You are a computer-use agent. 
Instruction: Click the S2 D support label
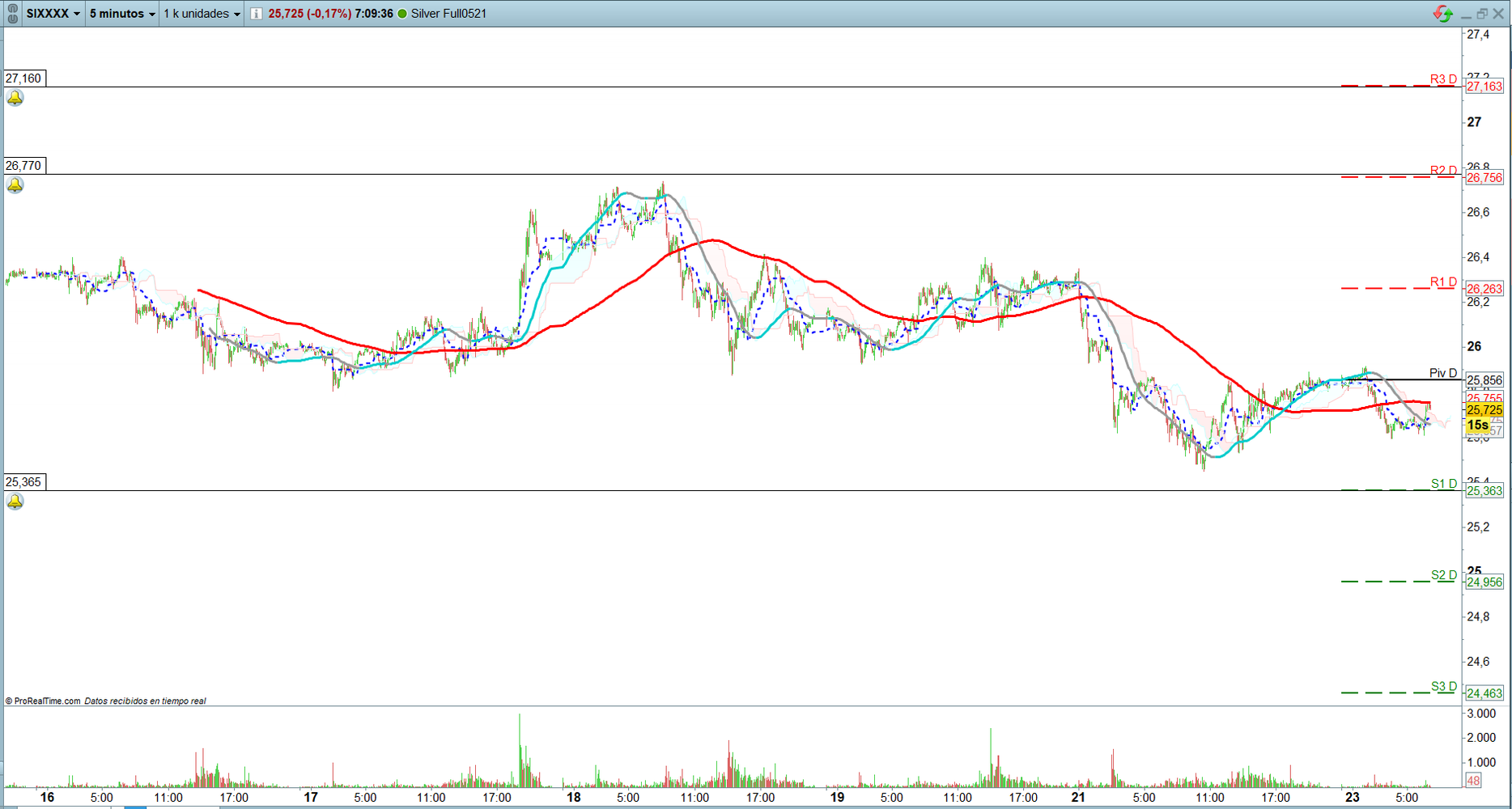(1444, 575)
